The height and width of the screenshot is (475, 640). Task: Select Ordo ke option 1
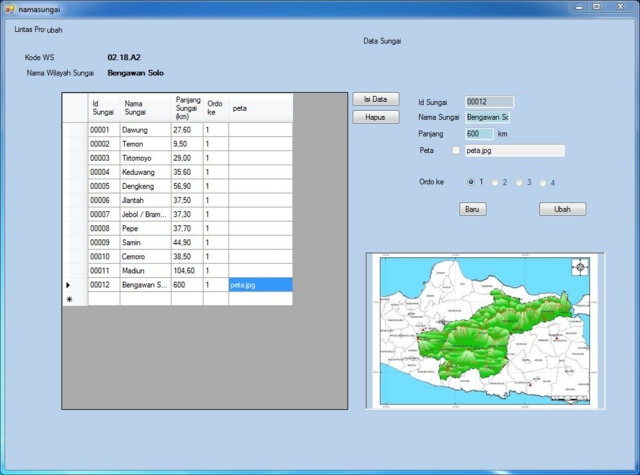click(x=472, y=182)
